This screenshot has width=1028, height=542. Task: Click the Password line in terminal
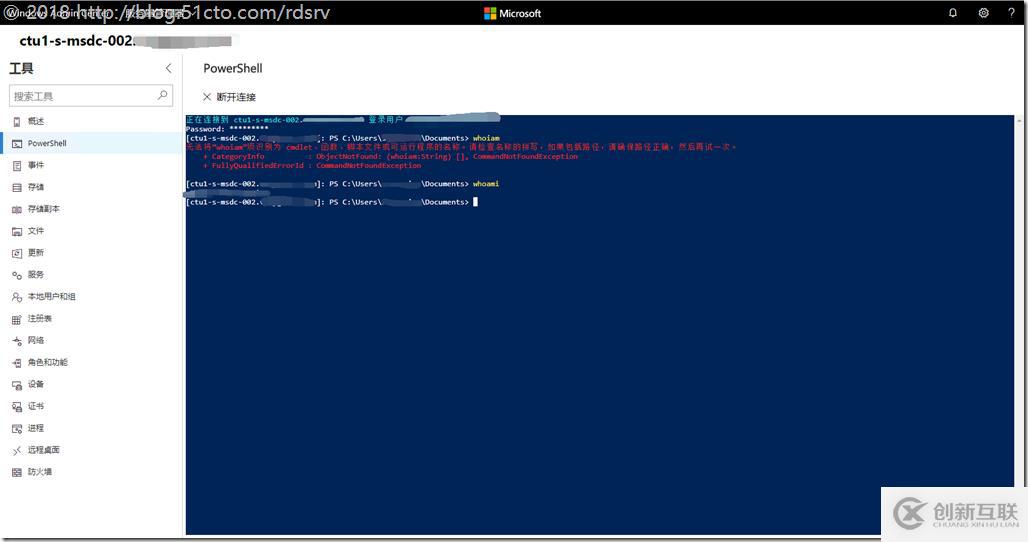[227, 129]
